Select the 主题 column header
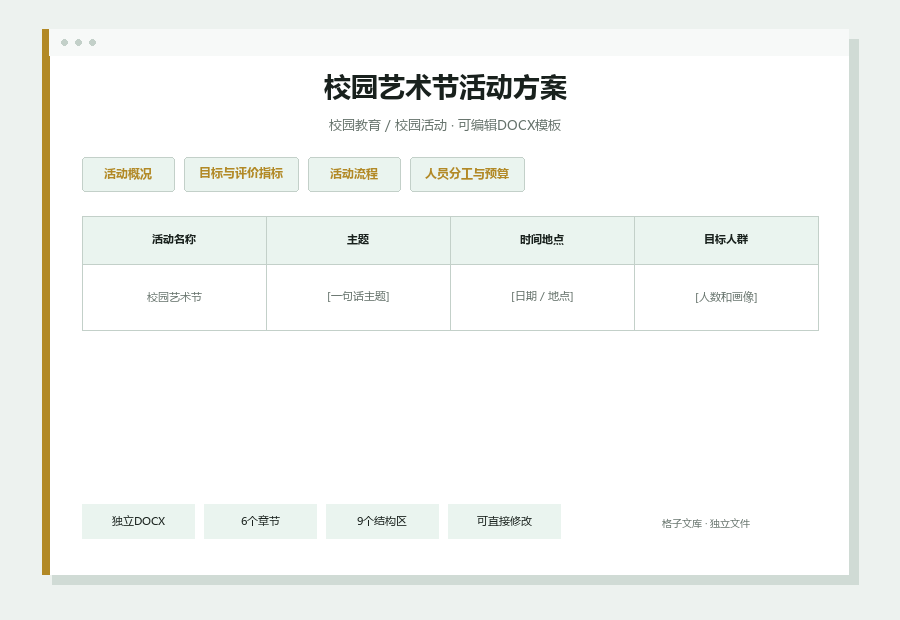900x620 pixels. [x=358, y=240]
